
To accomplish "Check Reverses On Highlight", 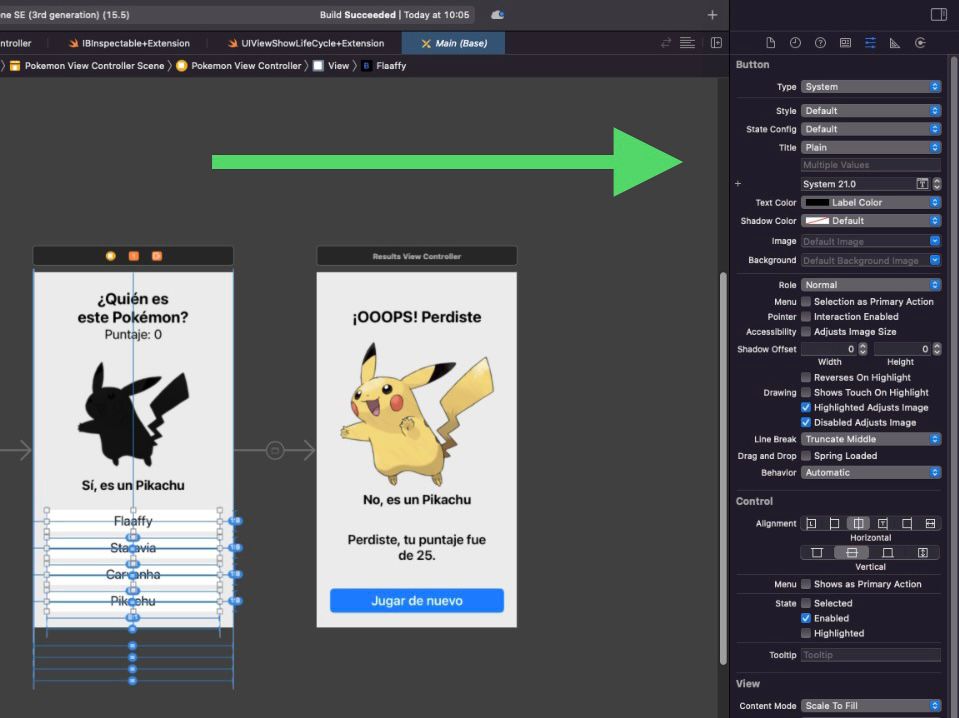I will pyautogui.click(x=806, y=377).
